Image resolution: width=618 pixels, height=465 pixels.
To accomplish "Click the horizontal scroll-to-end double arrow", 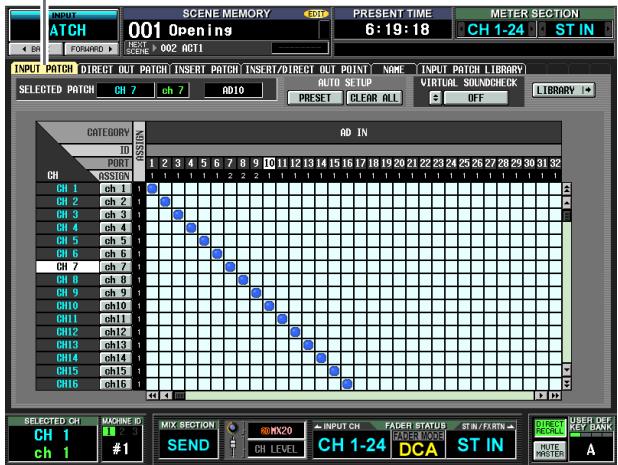I will coord(555,396).
